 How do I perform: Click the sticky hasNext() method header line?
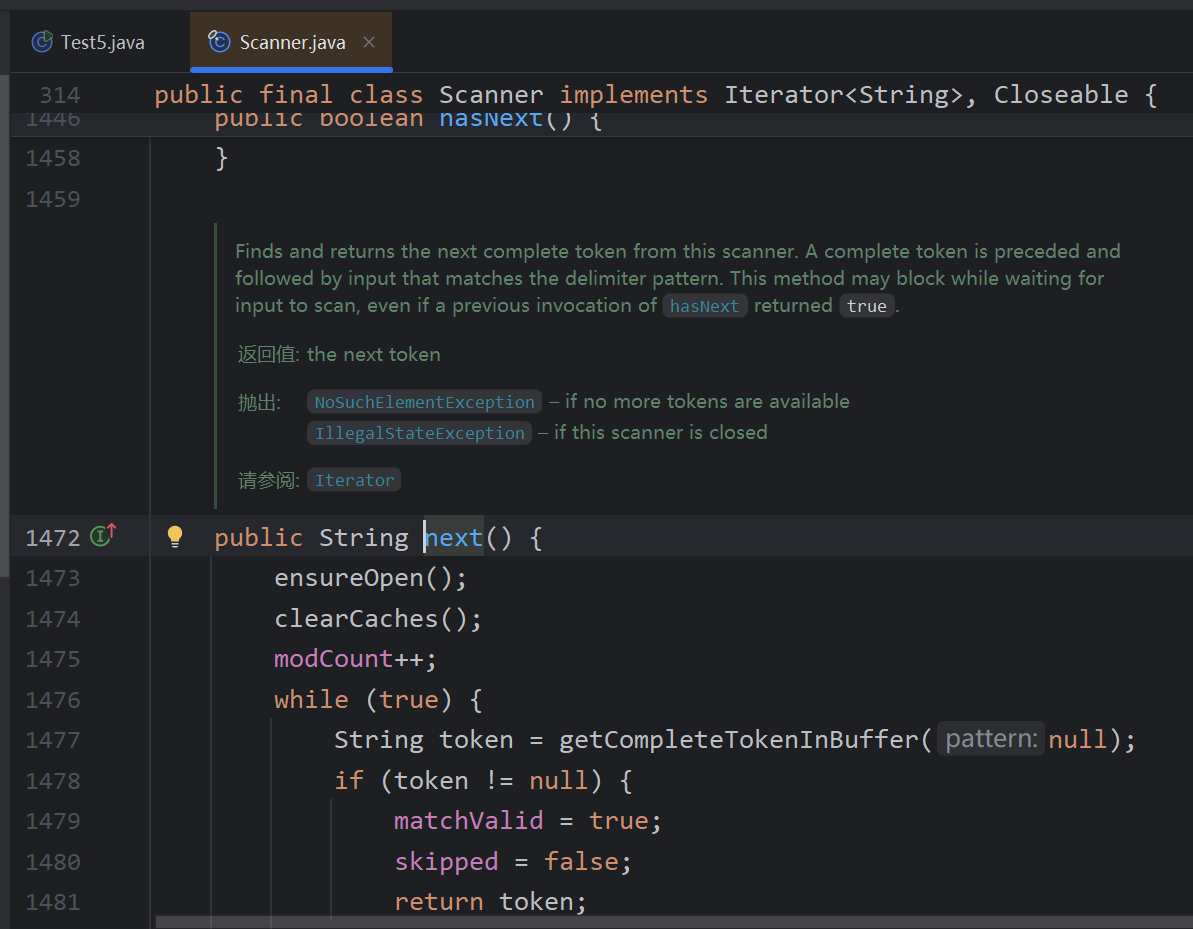click(408, 122)
